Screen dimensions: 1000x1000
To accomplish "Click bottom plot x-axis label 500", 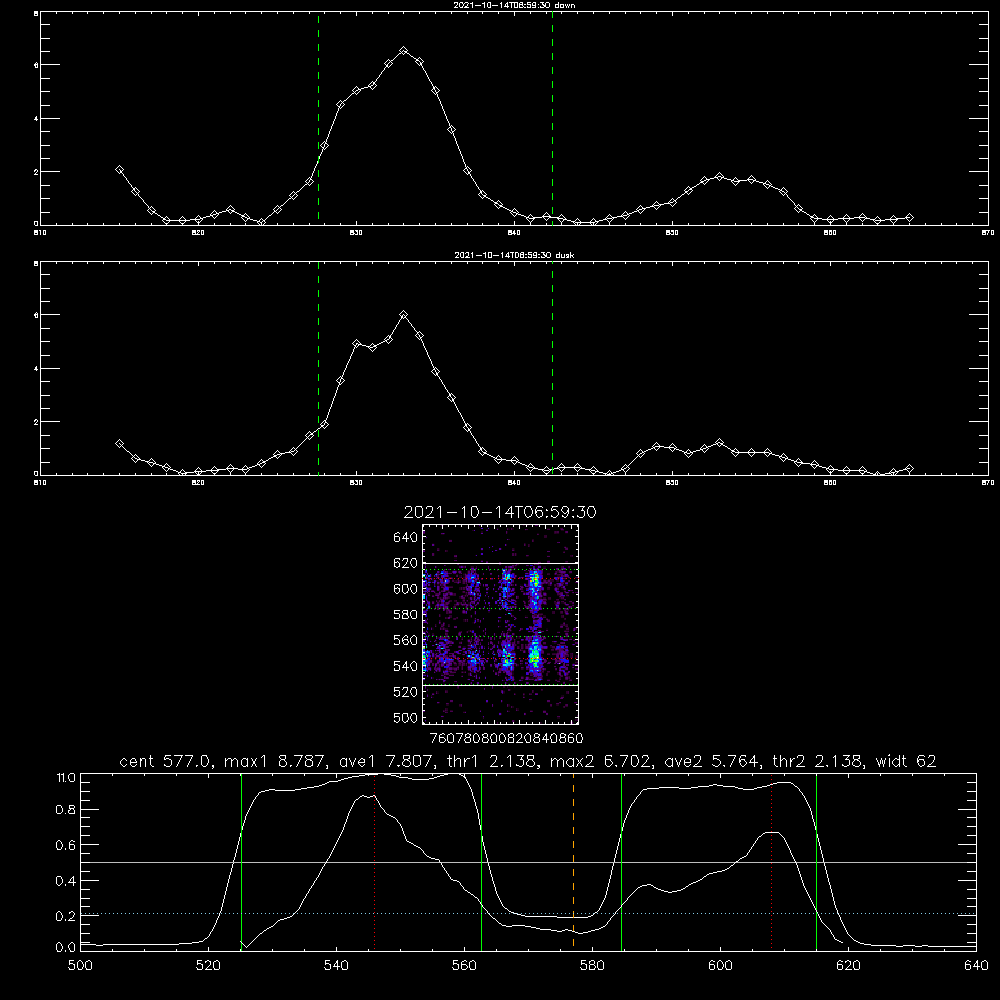I will click(80, 966).
